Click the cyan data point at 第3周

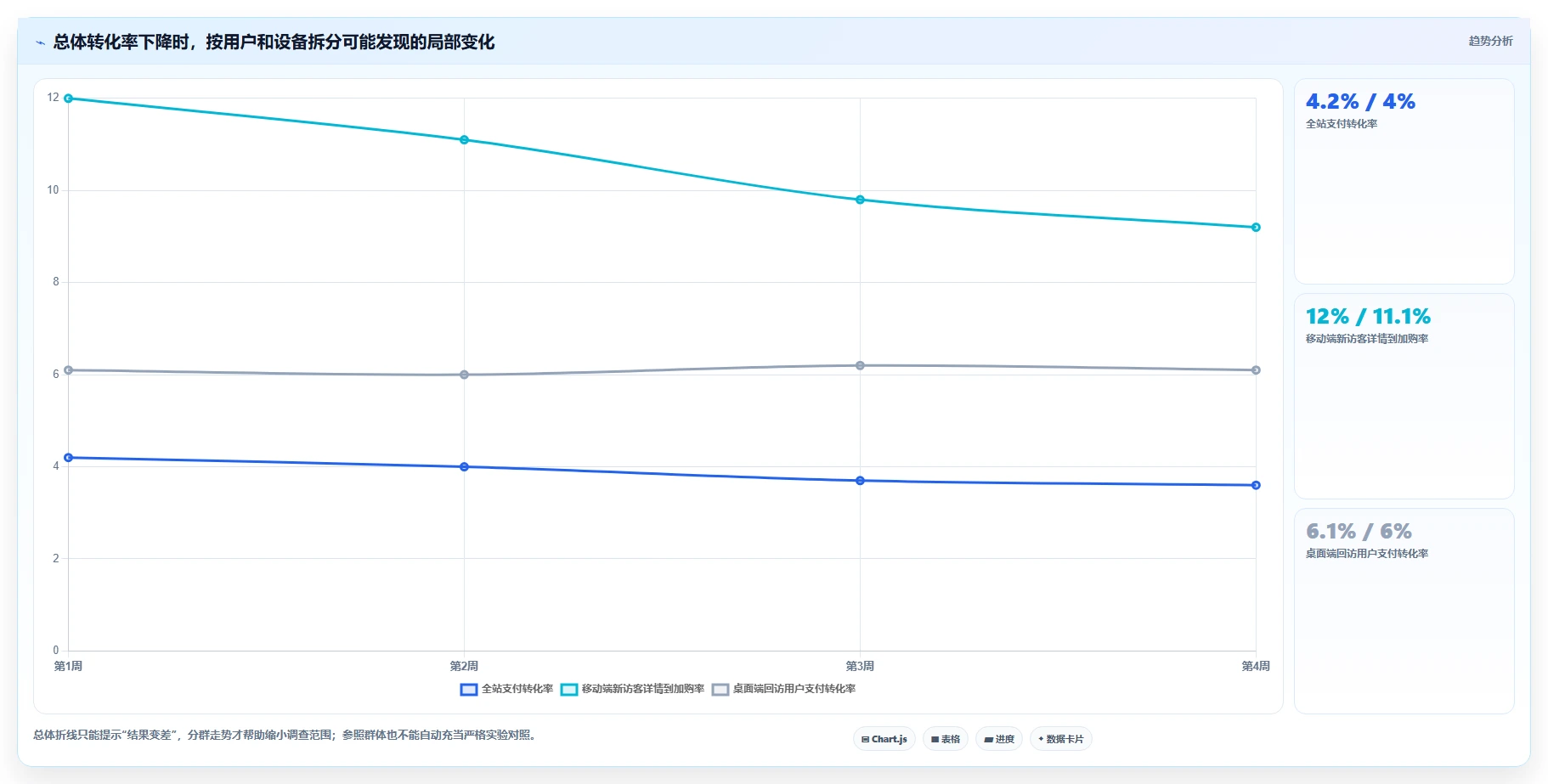pyautogui.click(x=860, y=200)
